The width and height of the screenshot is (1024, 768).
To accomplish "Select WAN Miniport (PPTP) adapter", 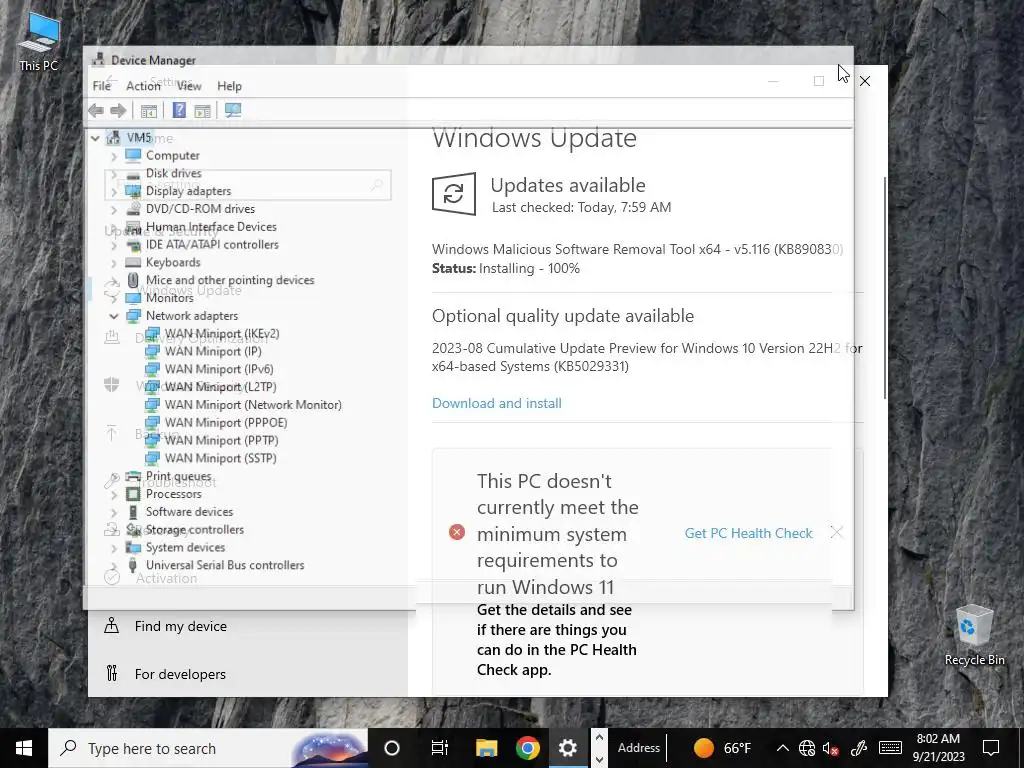I will tap(221, 441).
